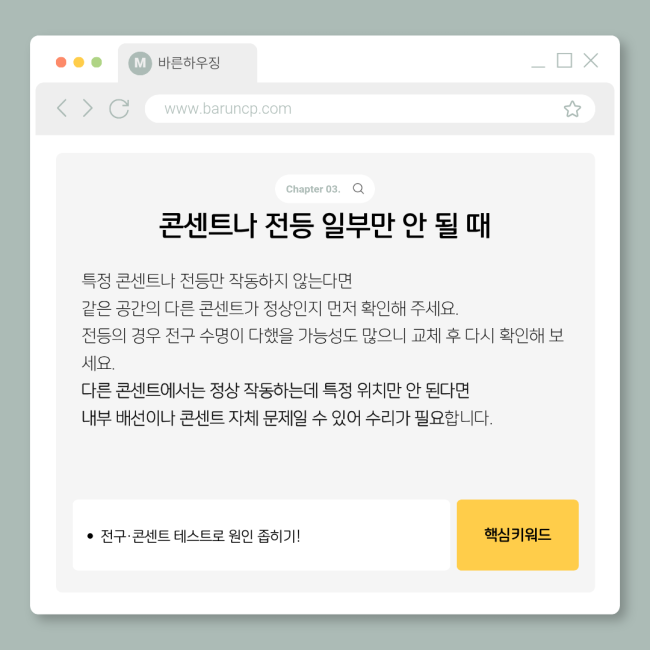Click the browser forward arrow
Viewport: 650px width, 650px height.
click(x=87, y=108)
